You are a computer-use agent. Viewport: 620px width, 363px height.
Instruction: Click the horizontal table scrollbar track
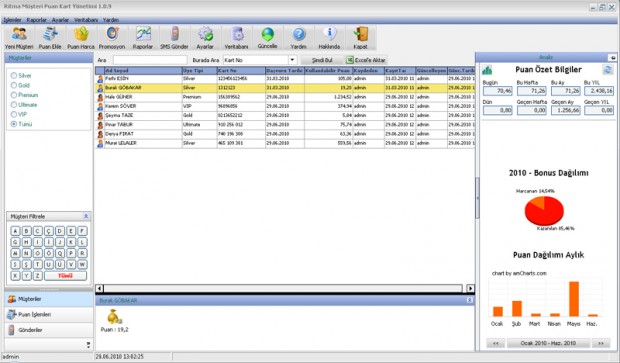283,289
